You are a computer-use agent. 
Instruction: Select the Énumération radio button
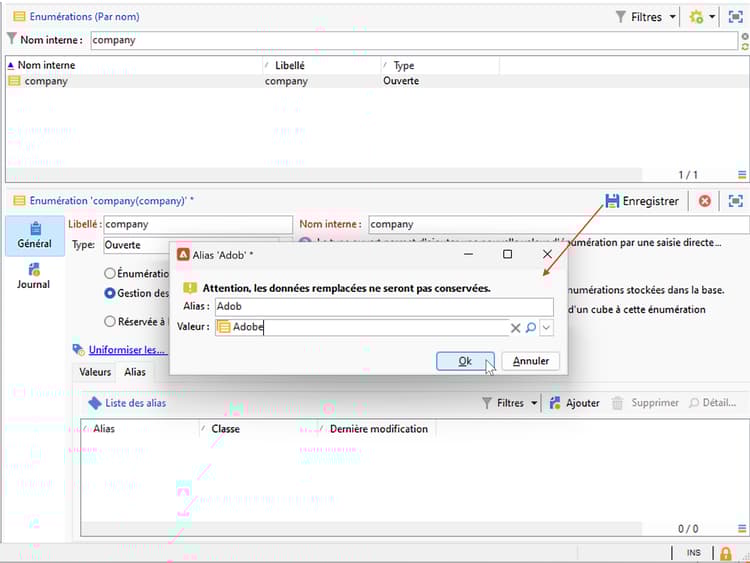(110, 273)
